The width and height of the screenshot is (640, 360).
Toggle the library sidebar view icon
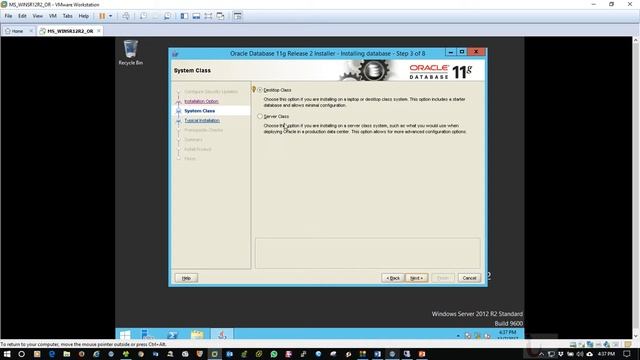184,16
